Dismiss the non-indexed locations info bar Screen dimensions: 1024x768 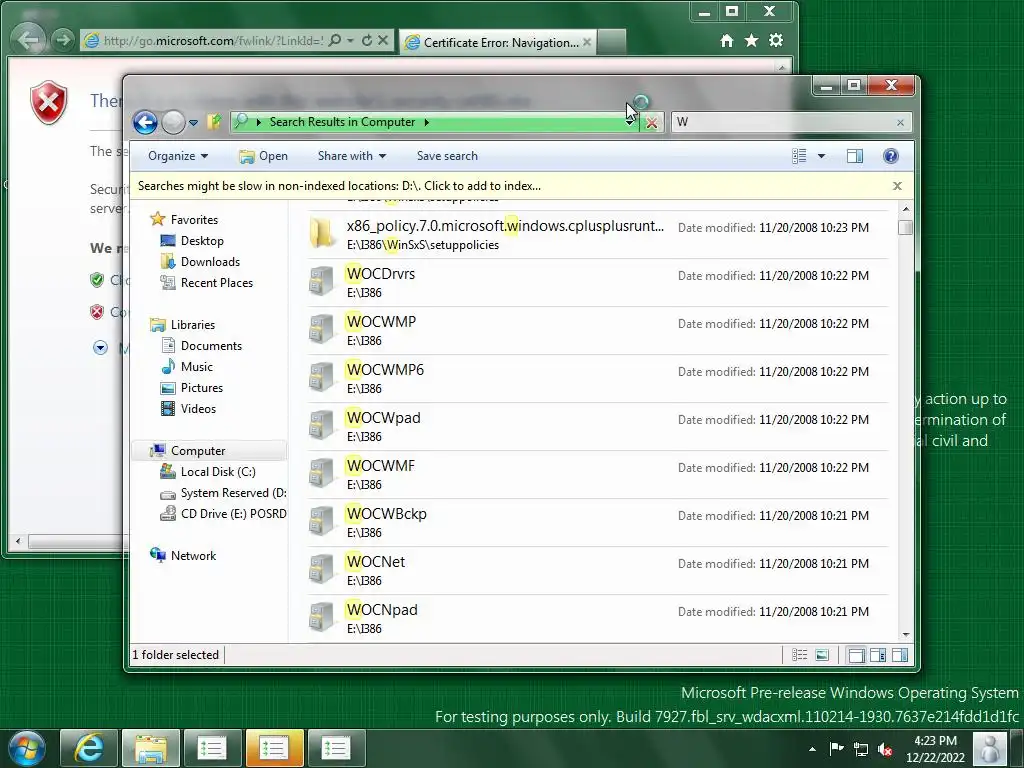(x=897, y=186)
